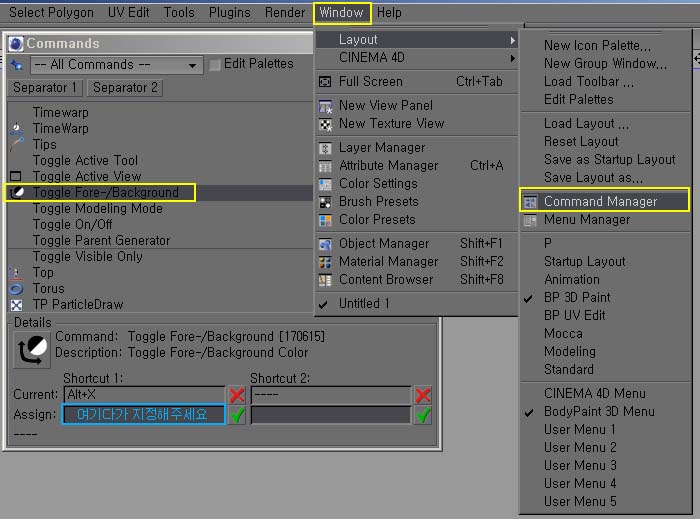Image resolution: width=700 pixels, height=519 pixels.
Task: Select the TimeWarp command icon
Action: 16,129
